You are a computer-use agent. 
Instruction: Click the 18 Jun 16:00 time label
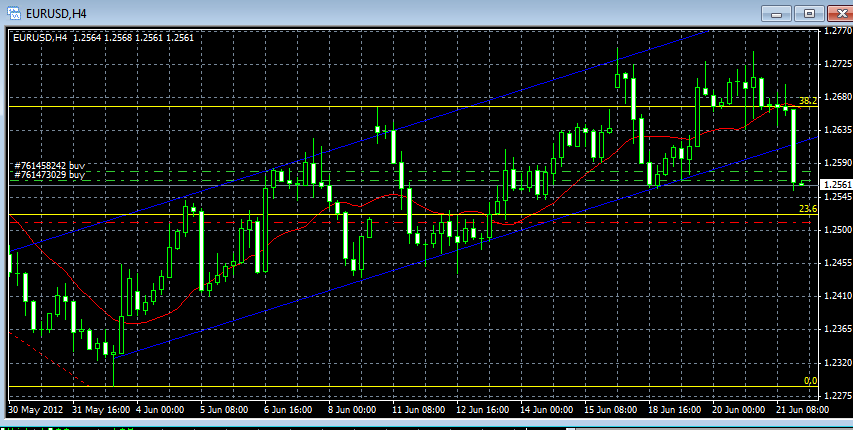coord(675,409)
